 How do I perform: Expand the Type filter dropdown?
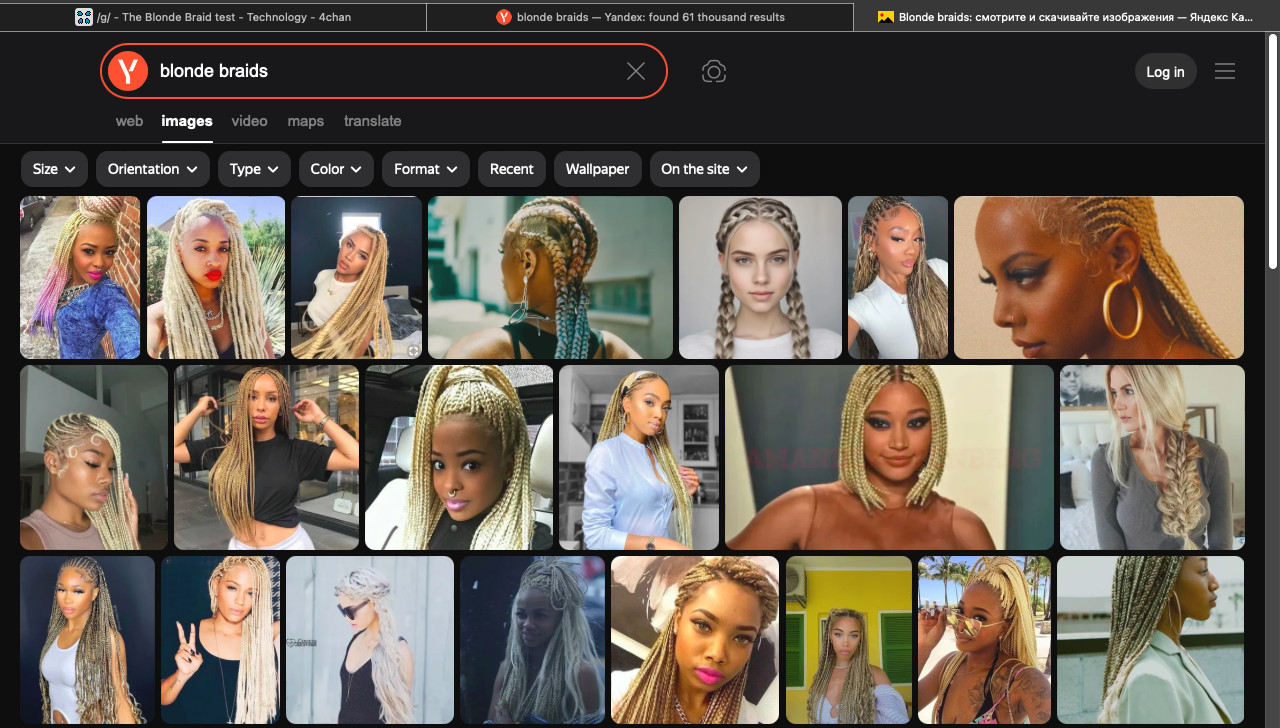(x=254, y=169)
